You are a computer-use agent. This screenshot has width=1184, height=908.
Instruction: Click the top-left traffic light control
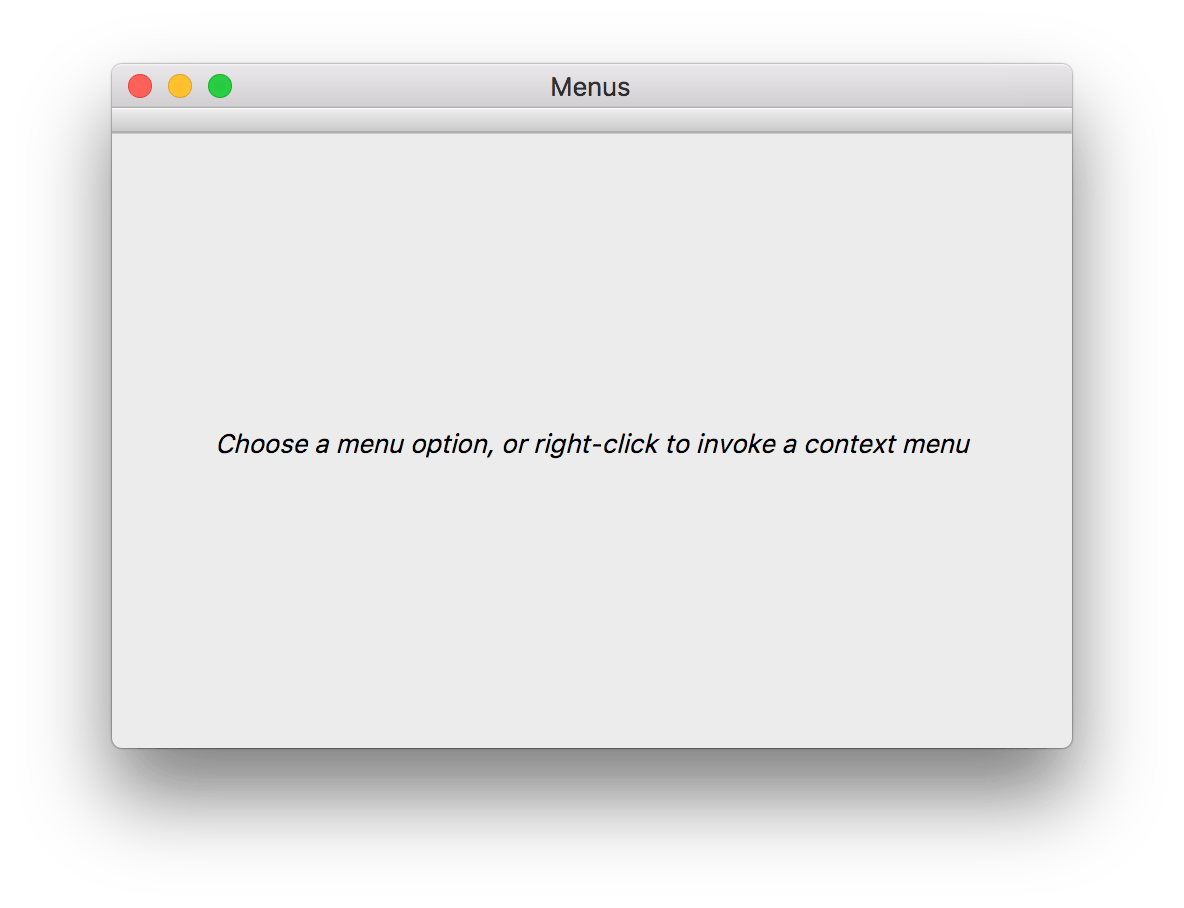140,86
